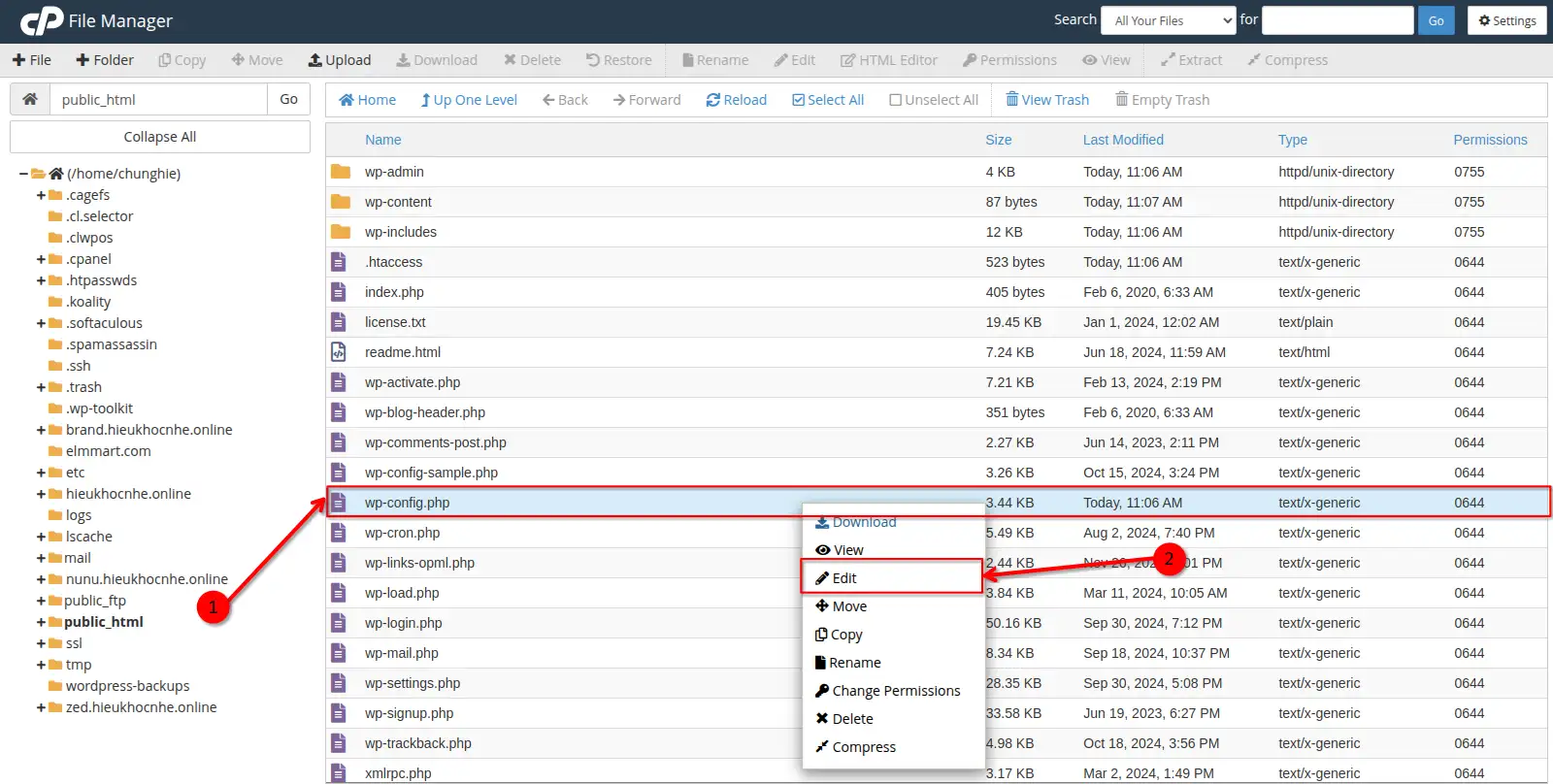
Task: Open the HTML Editor toolbar item
Action: [x=889, y=60]
